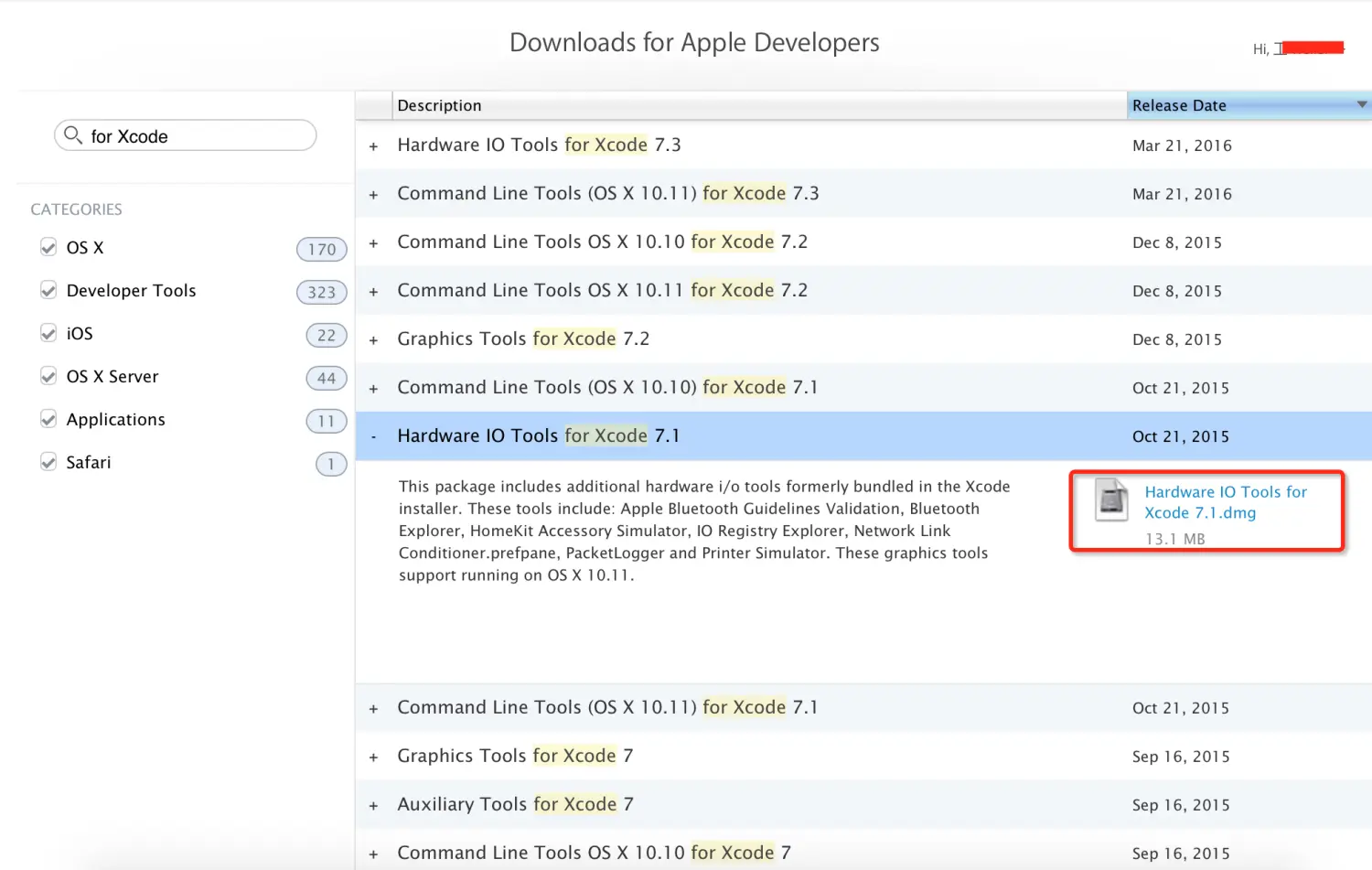
Task: Click the iOS count badge 22
Action: click(327, 335)
